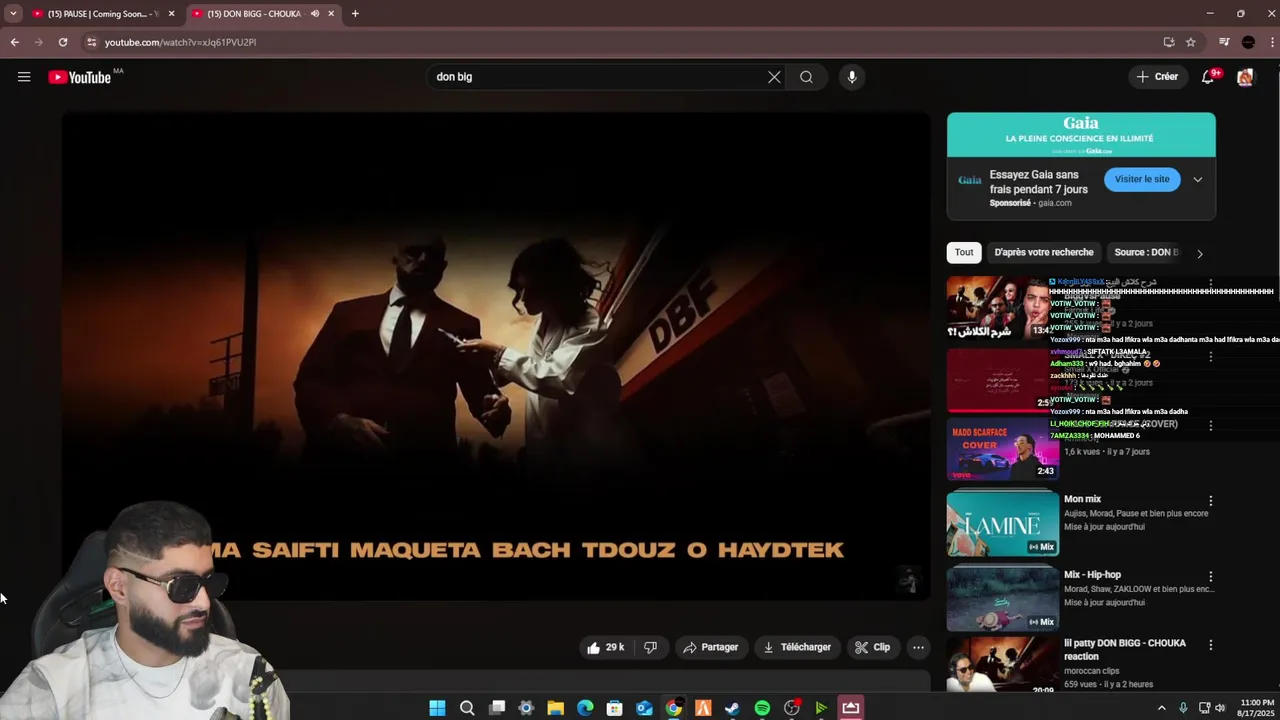The width and height of the screenshot is (1280, 720).
Task: Open Chrome three-dot menu
Action: point(1272,42)
